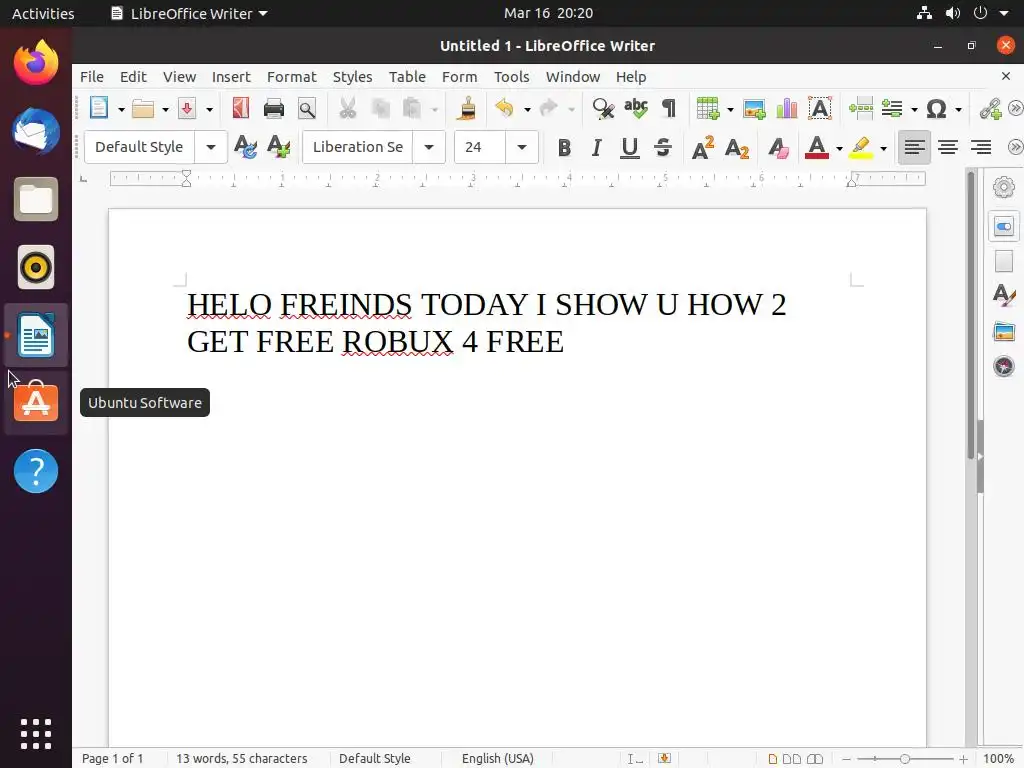Export directly as PDF
The image size is (1024, 768).
pos(241,108)
